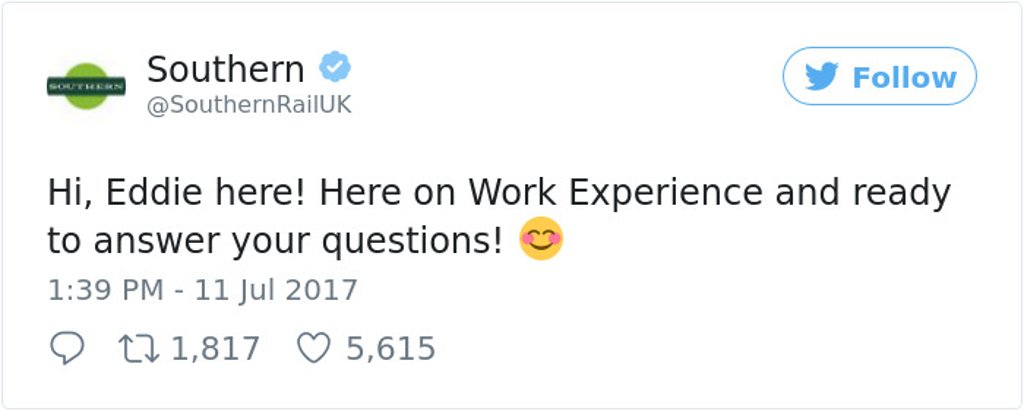Click the "Follow" text label
1024x411 pixels.
pyautogui.click(x=904, y=77)
